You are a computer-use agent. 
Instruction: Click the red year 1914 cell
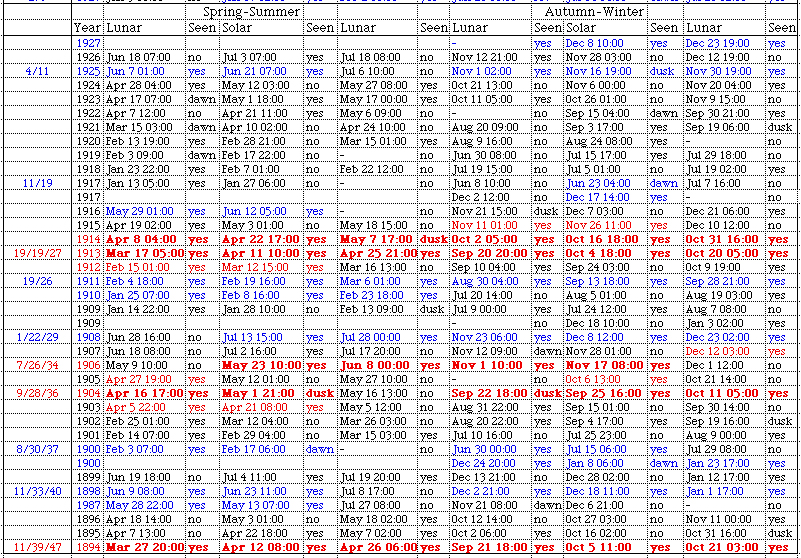[88, 240]
